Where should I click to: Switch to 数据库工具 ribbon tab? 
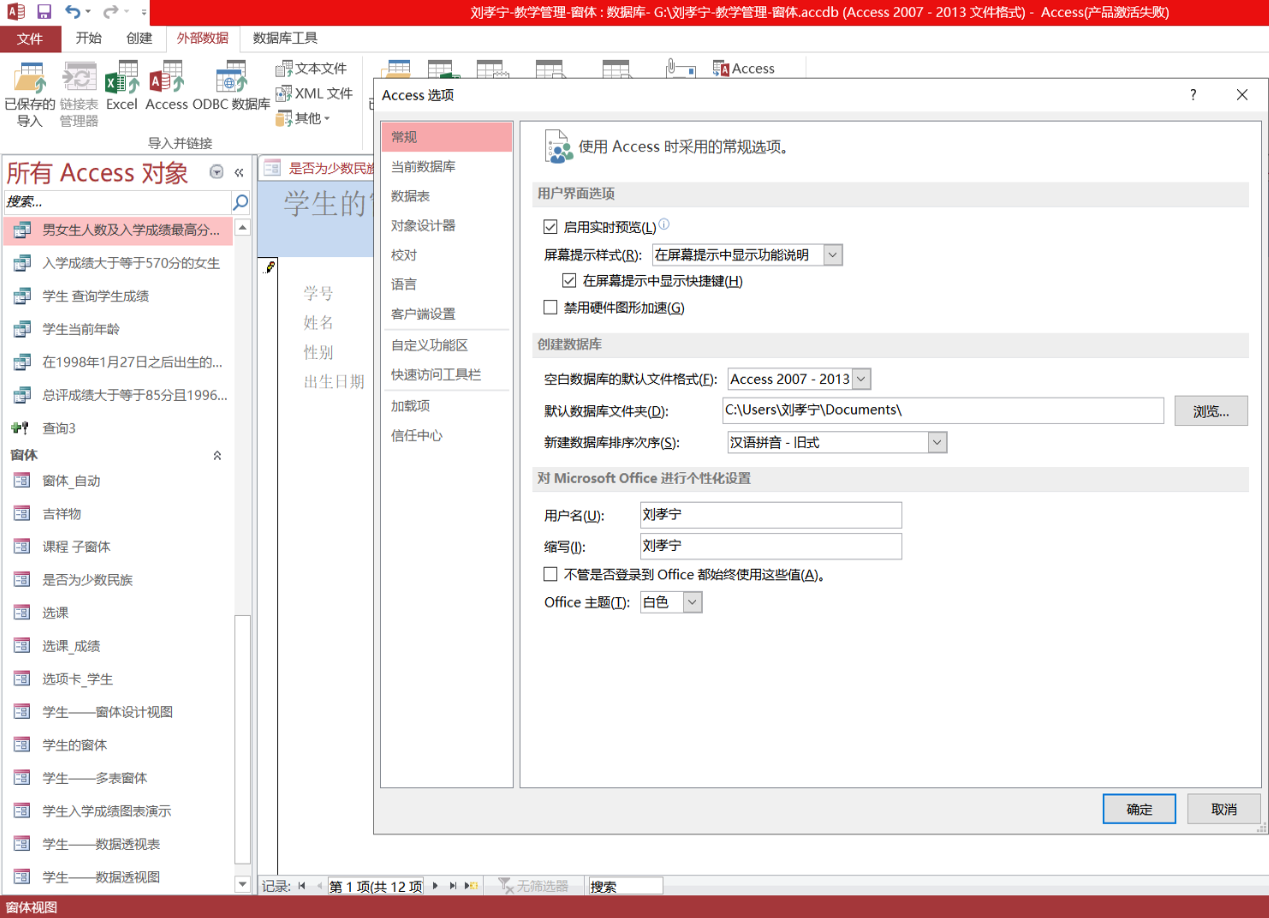[x=285, y=39]
